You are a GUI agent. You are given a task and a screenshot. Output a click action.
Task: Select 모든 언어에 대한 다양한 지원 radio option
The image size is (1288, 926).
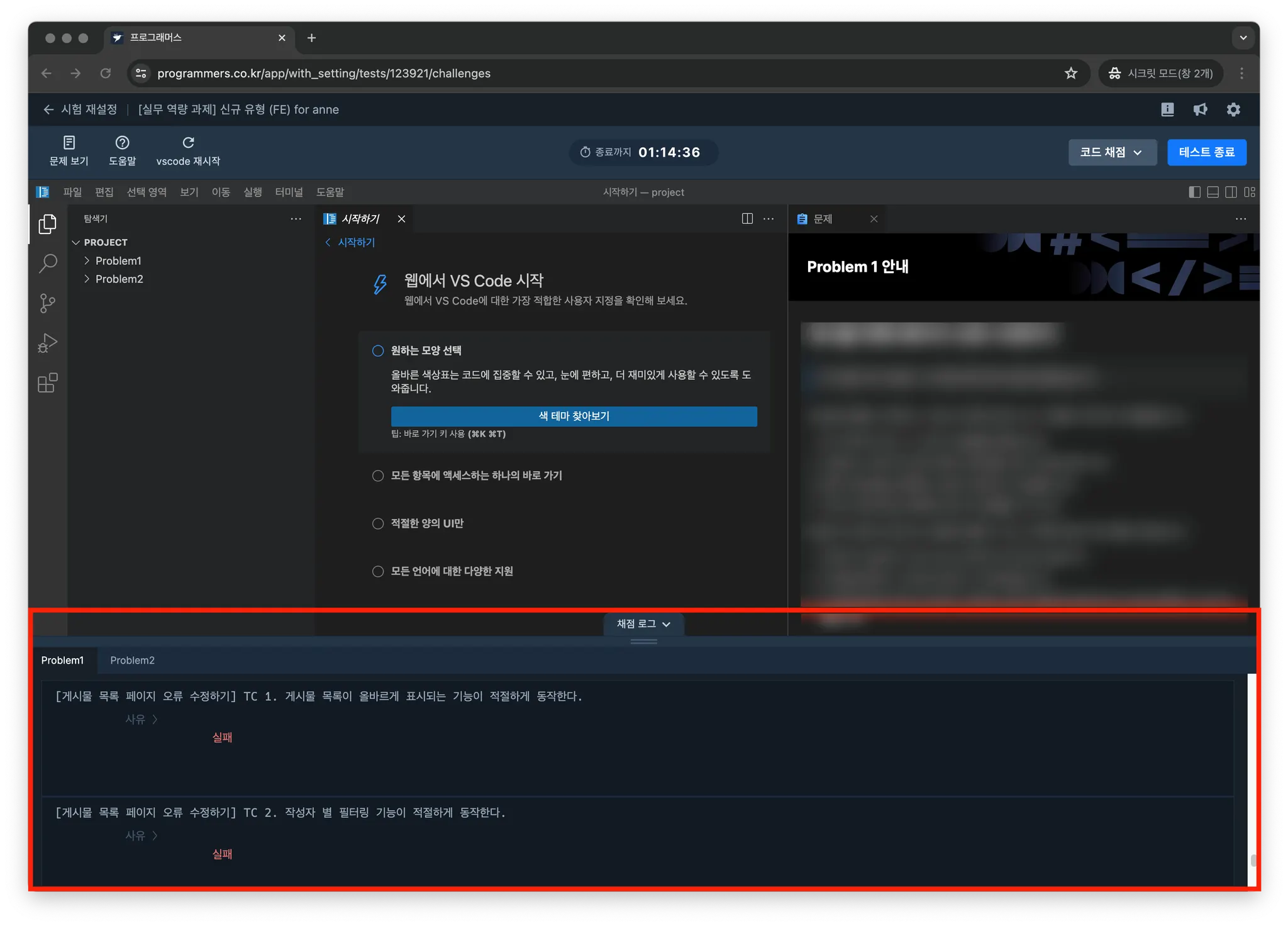(378, 571)
